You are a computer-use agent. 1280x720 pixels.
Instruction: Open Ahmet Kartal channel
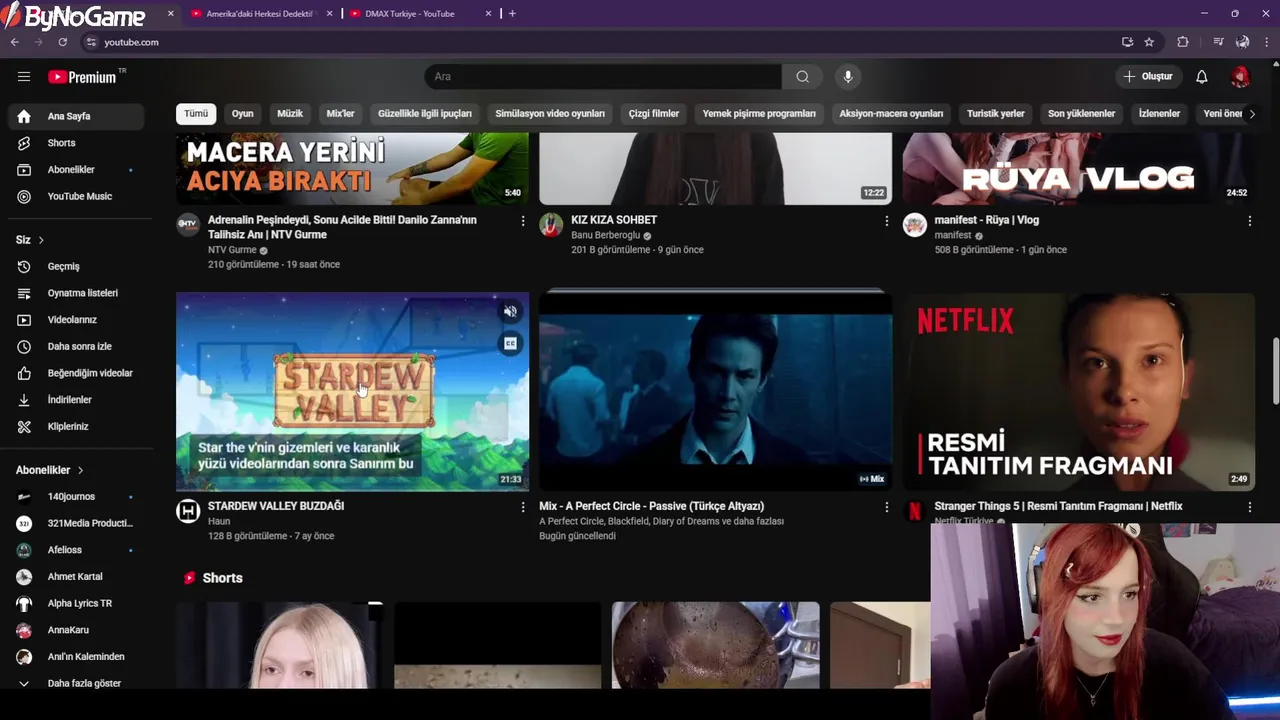click(76, 577)
